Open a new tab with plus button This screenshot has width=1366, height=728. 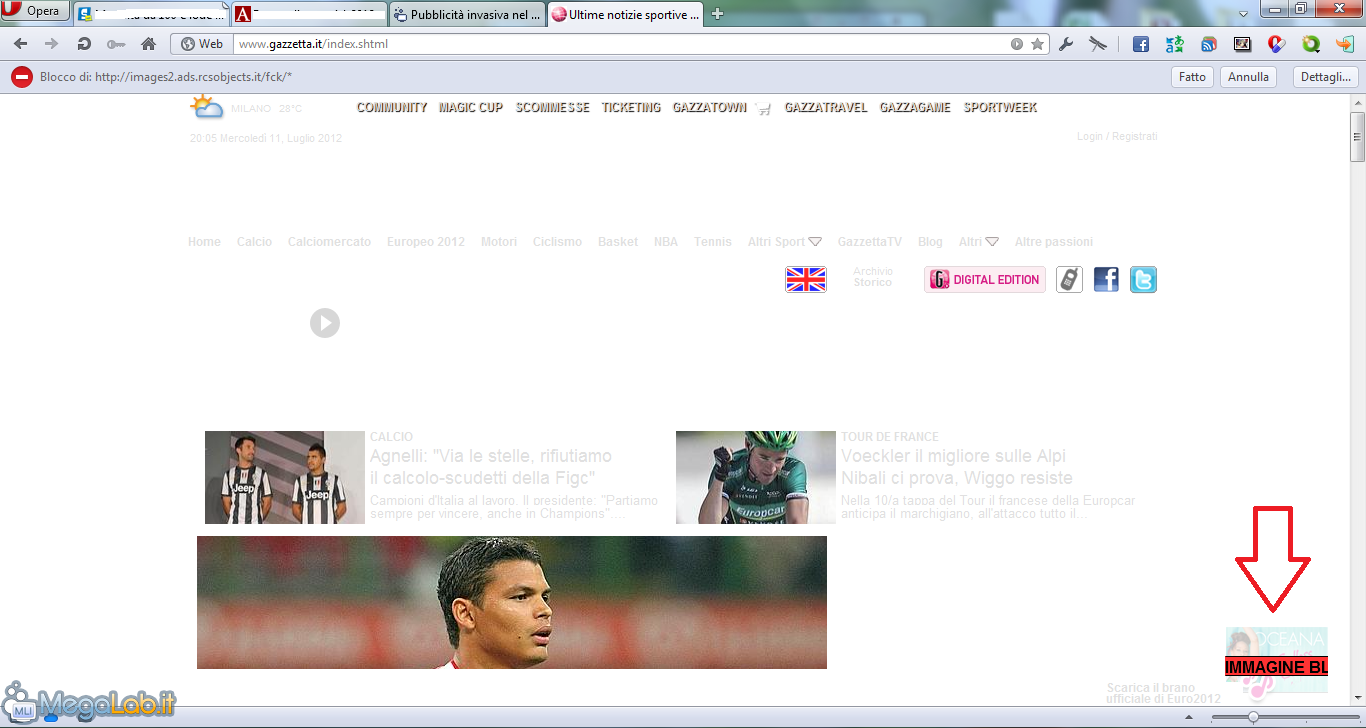click(x=717, y=14)
